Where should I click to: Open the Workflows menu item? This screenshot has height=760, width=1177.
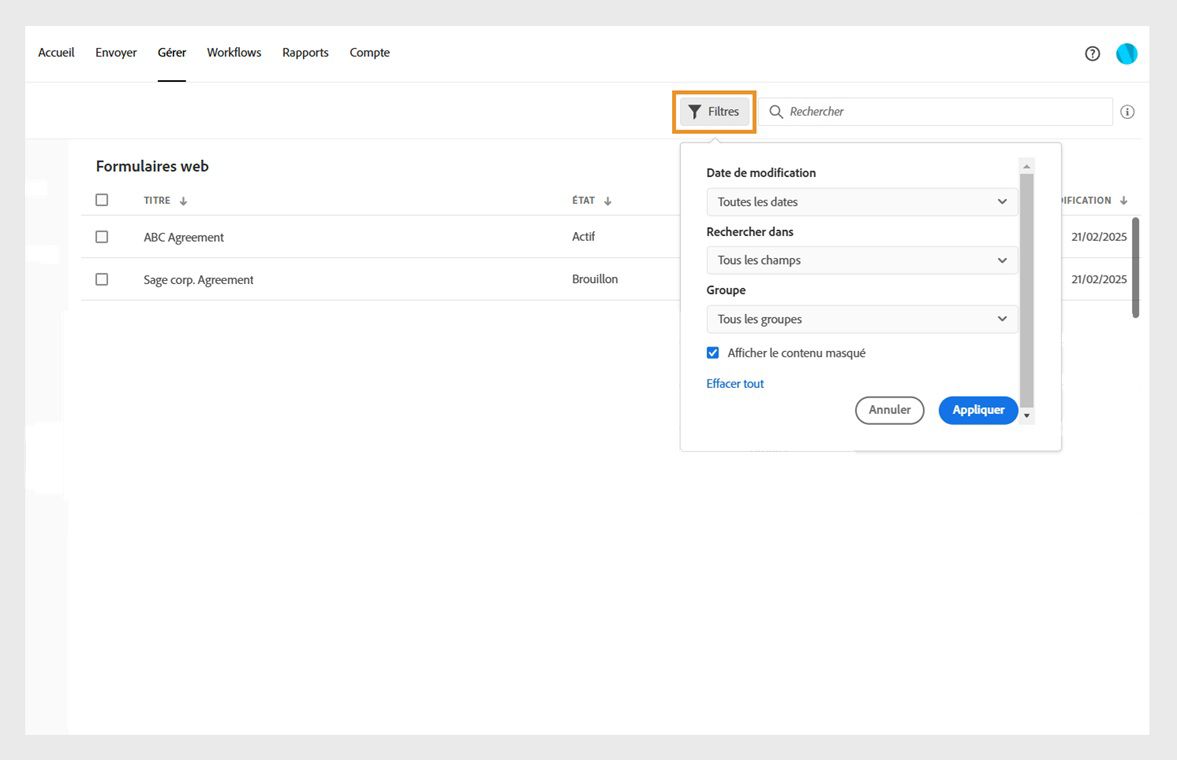[x=233, y=52]
